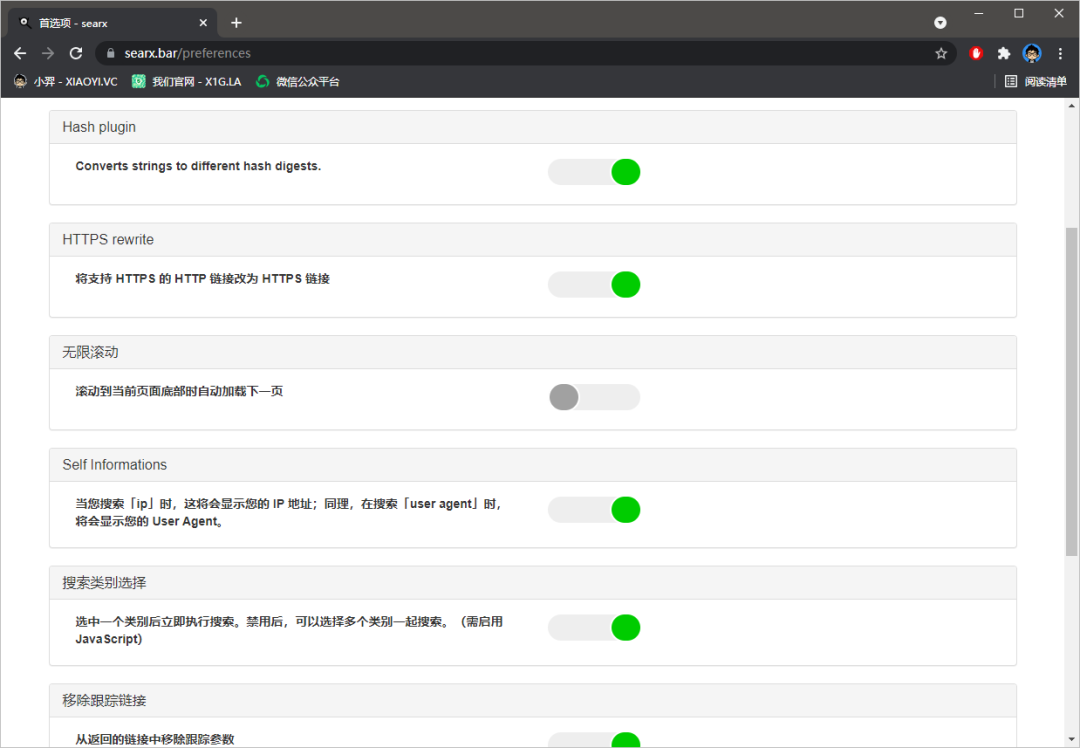Click the scrollbar down arrow
This screenshot has width=1080, height=748.
click(1071, 740)
